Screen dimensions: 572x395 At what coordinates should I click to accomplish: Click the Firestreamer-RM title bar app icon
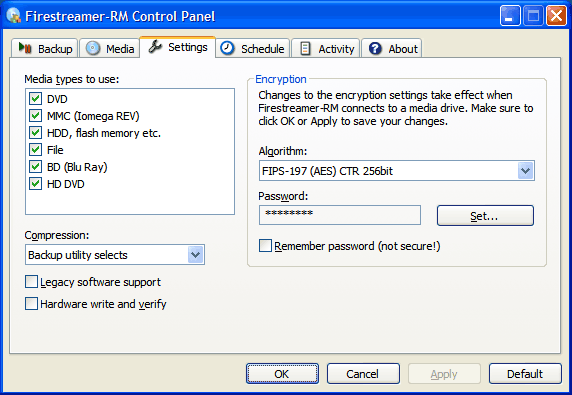pyautogui.click(x=13, y=16)
